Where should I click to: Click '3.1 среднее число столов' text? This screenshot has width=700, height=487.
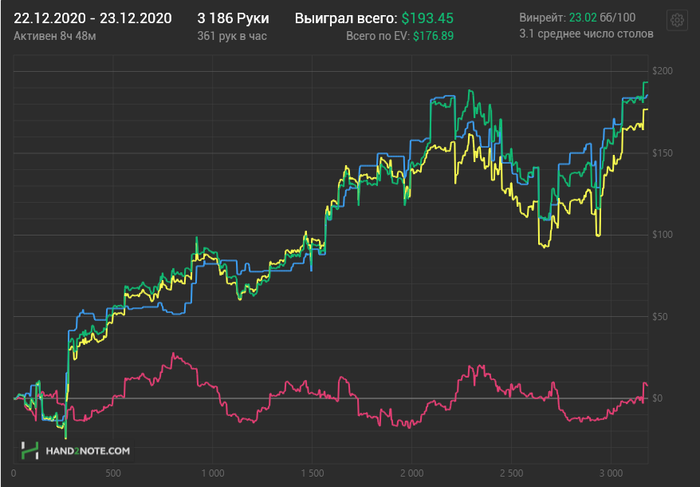[586, 34]
